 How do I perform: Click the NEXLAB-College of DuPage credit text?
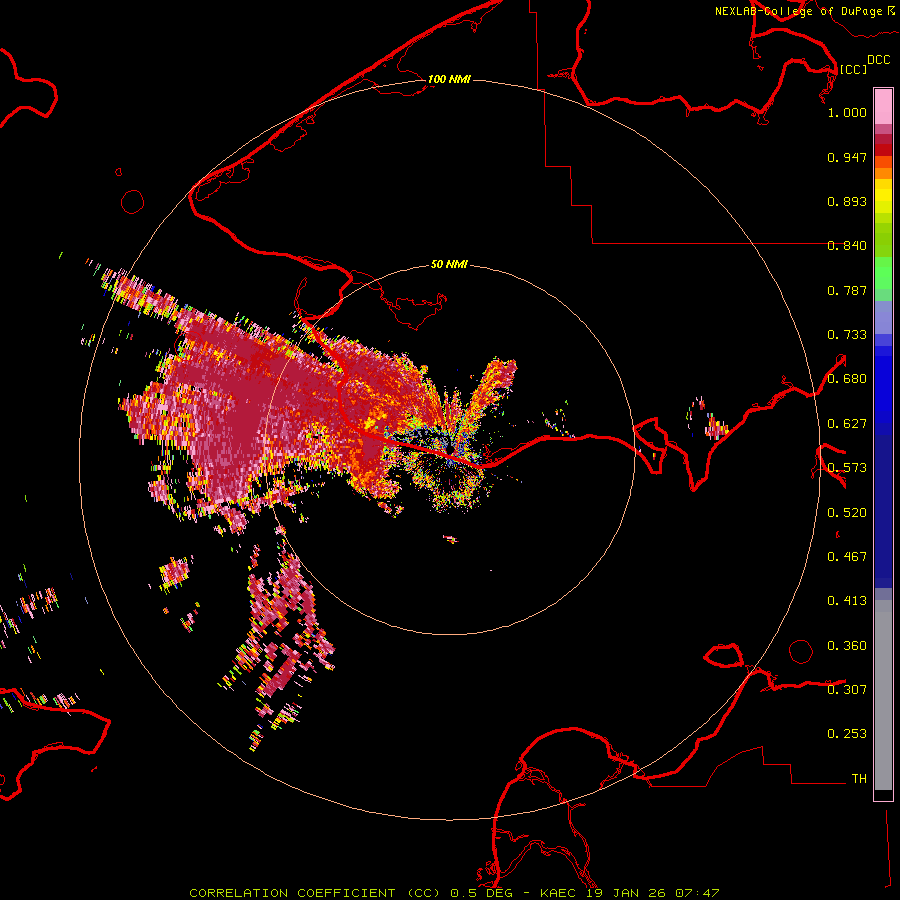[800, 11]
